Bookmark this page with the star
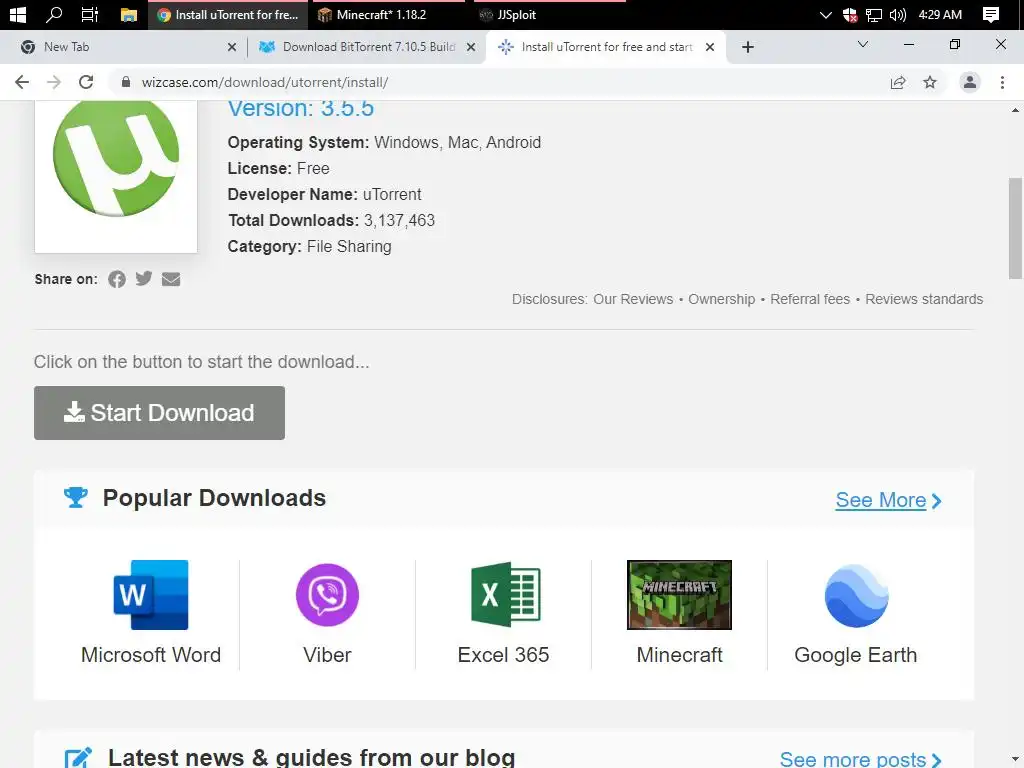The width and height of the screenshot is (1024, 768). click(x=930, y=82)
